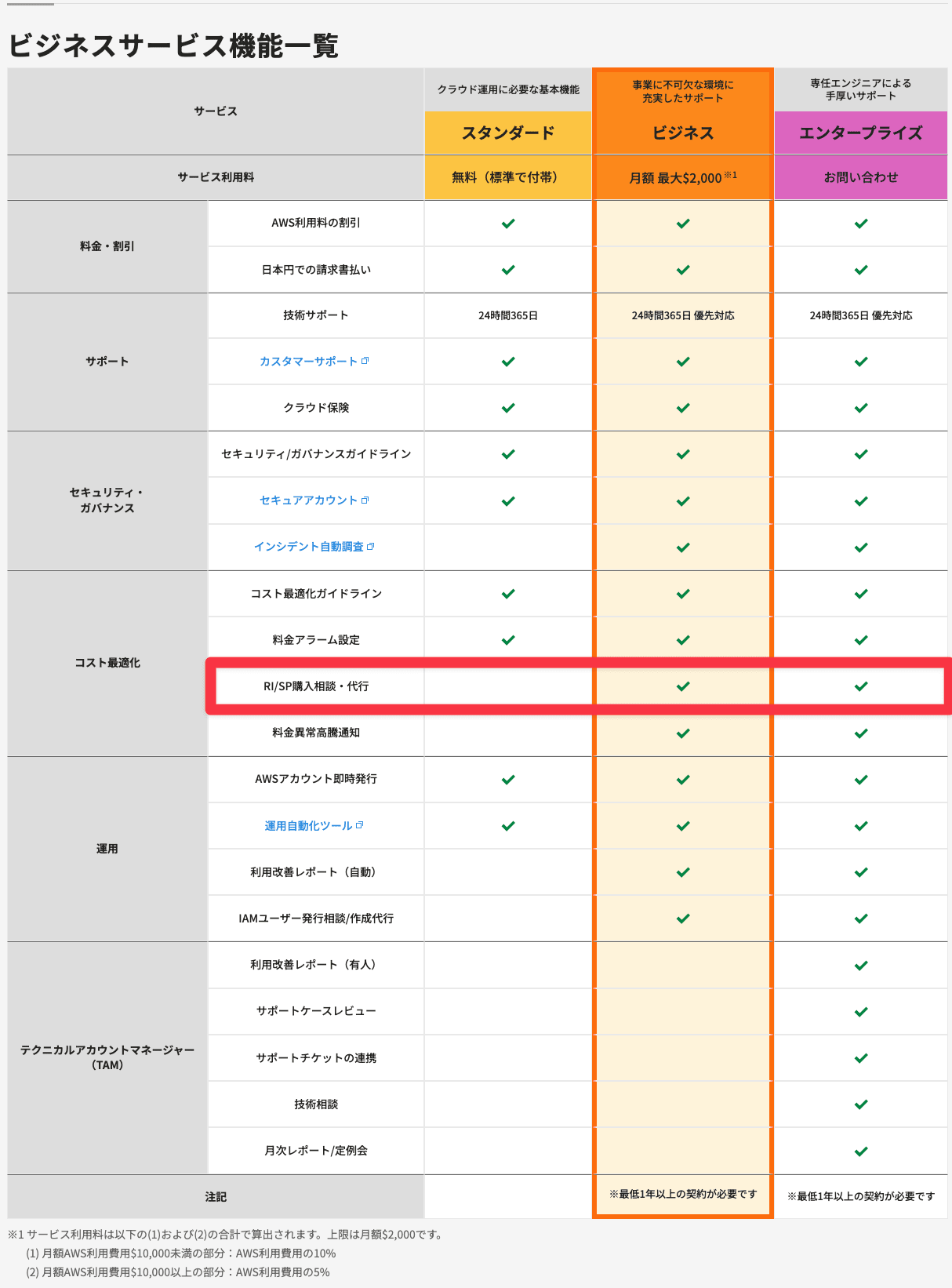Click the セキュリティ・ガバナンス category cell
The height and width of the screenshot is (1288, 952).
coord(107,500)
